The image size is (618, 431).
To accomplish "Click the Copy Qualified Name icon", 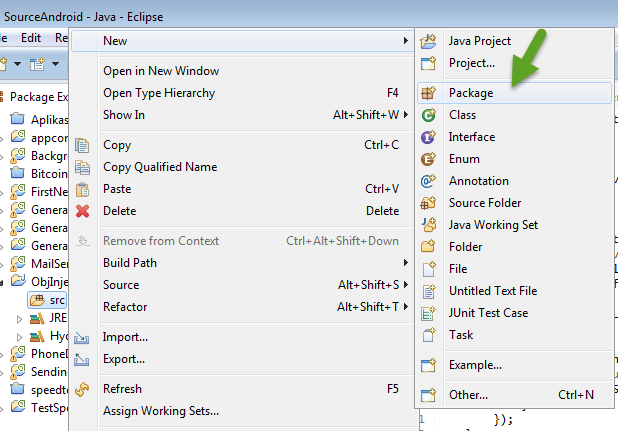I will click(82, 167).
